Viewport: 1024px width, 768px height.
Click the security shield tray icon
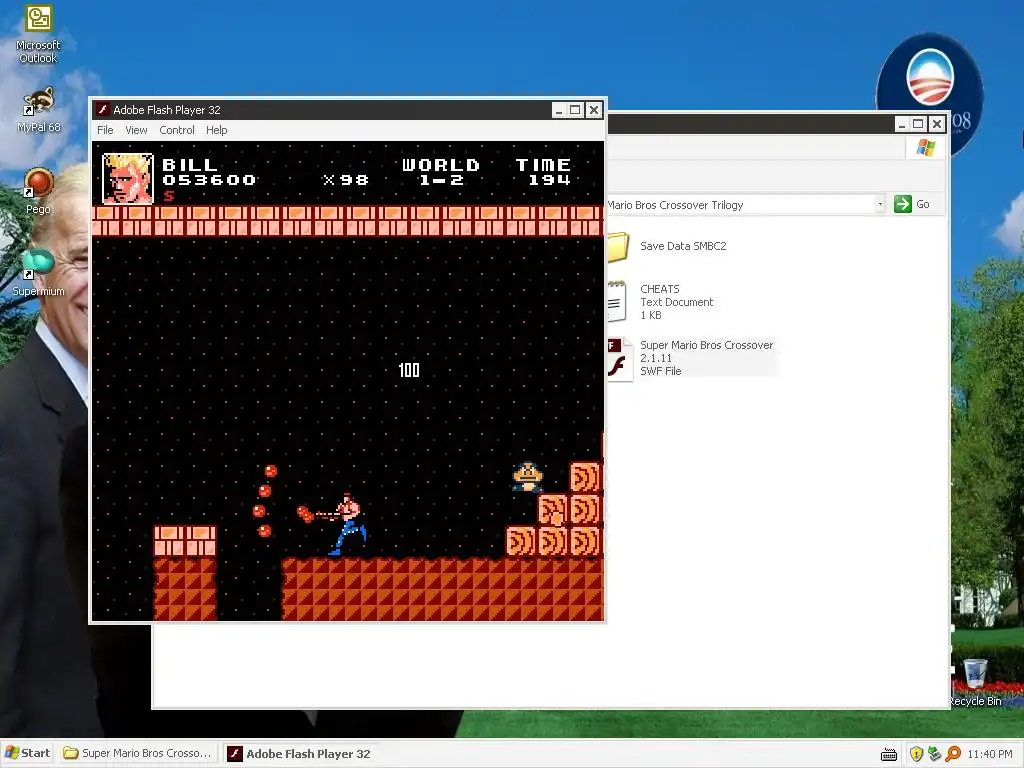tap(916, 754)
